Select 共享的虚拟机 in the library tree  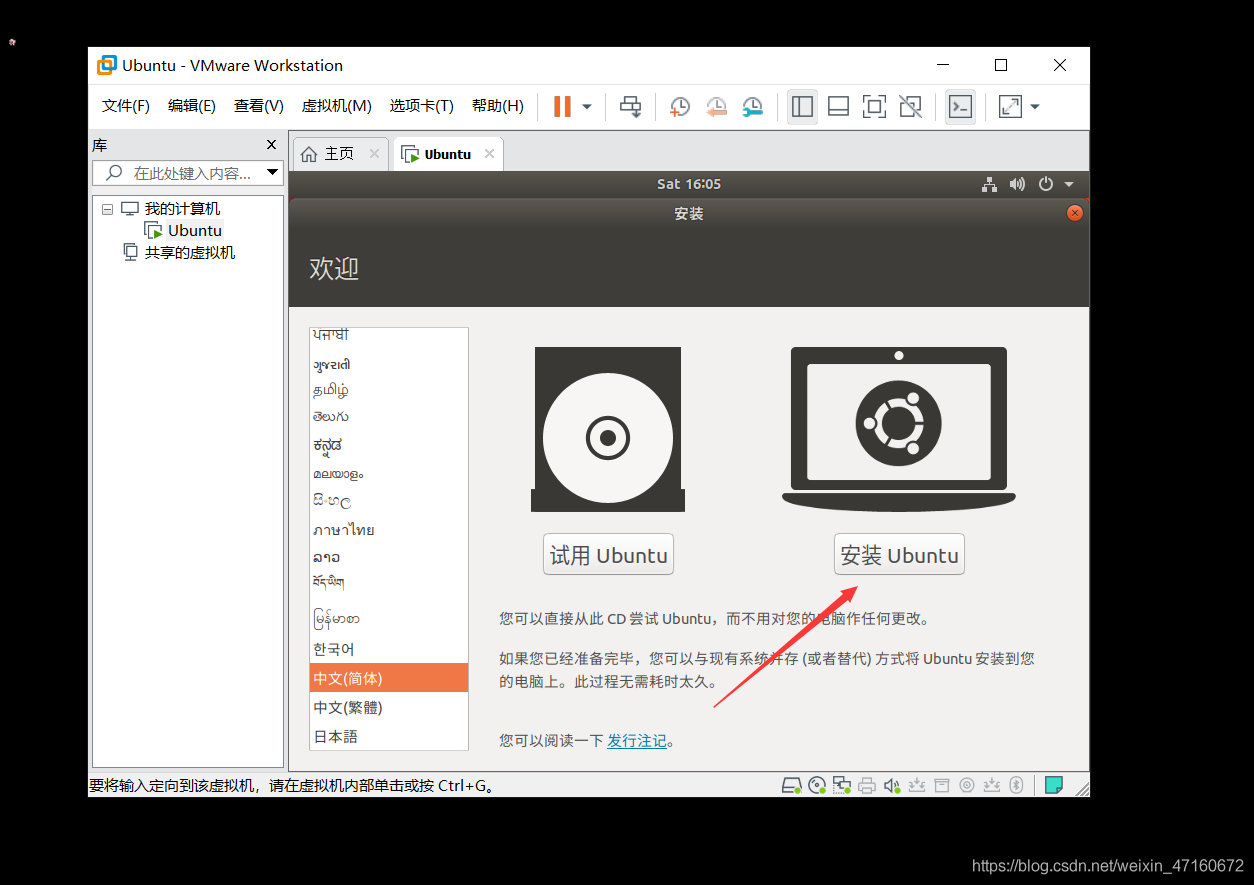pos(190,252)
